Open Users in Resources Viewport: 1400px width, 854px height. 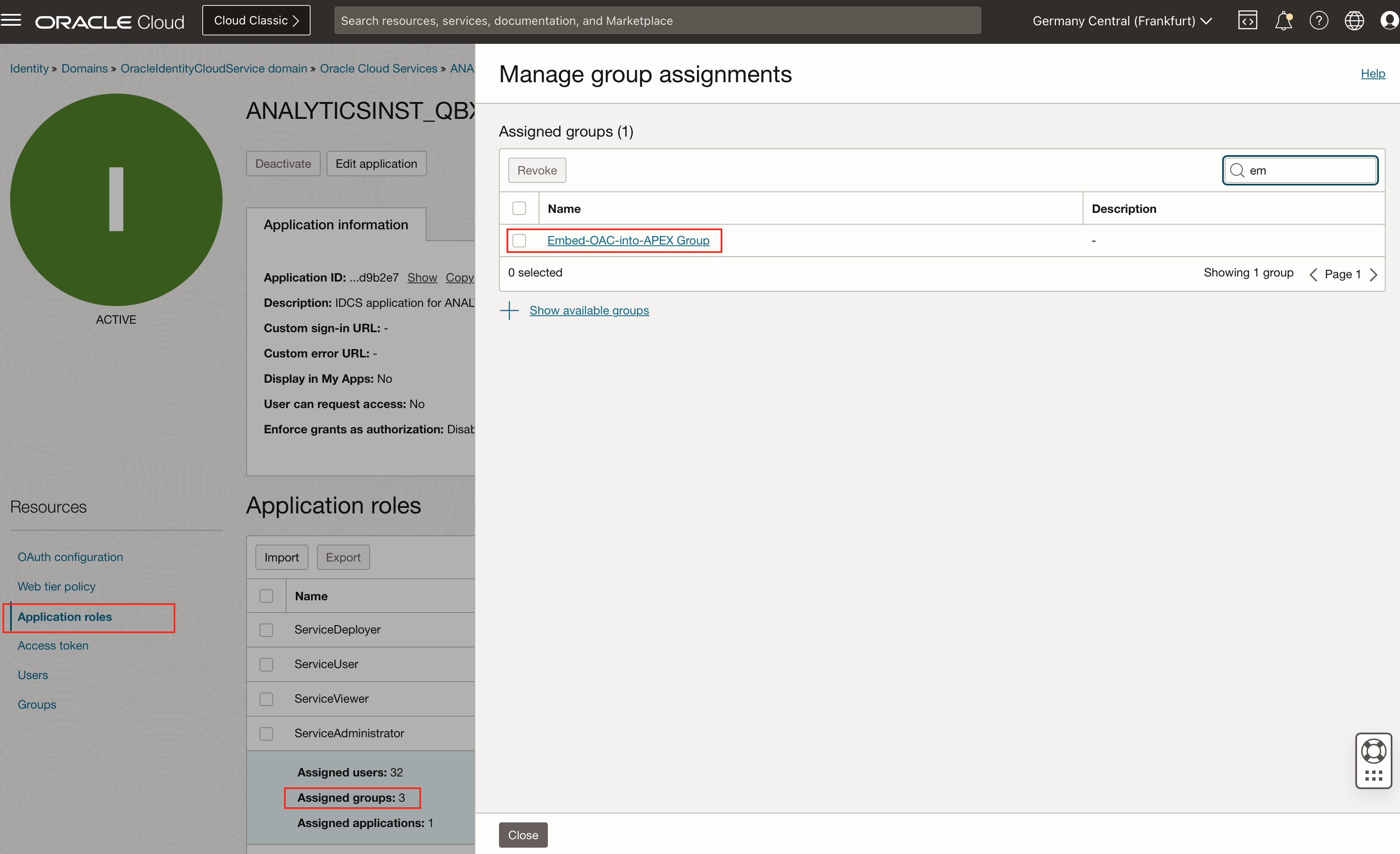32,675
